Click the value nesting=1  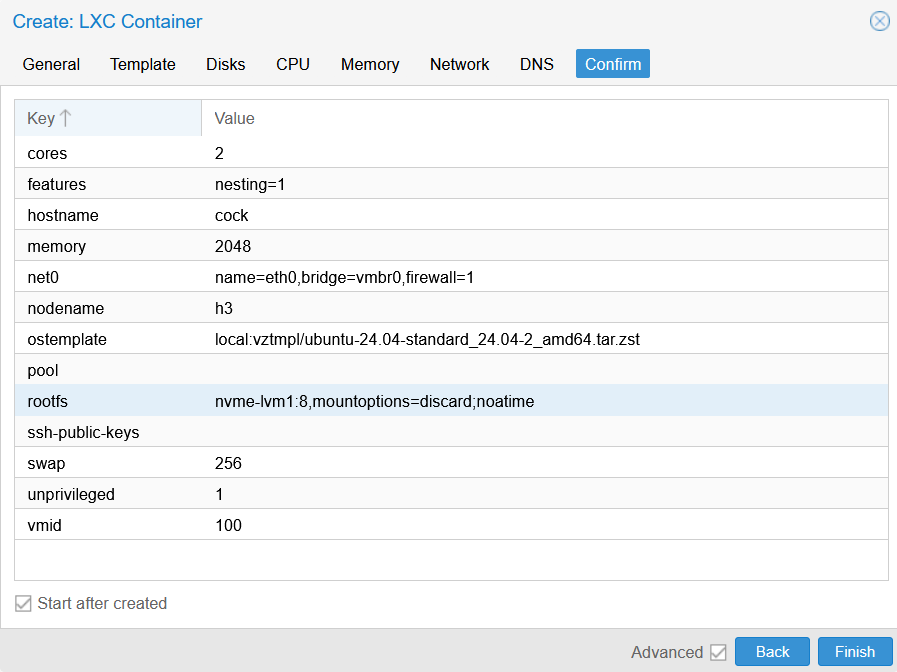pyautogui.click(x=250, y=184)
